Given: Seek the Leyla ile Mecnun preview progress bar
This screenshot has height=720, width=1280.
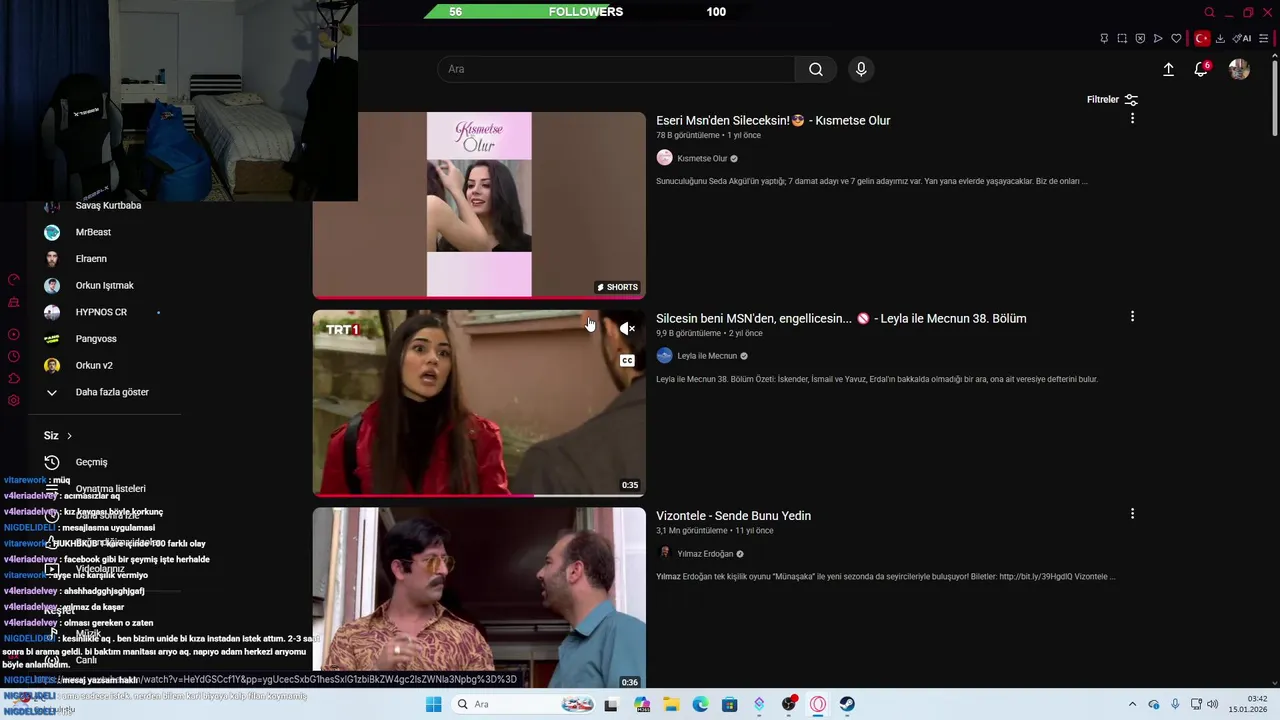Looking at the screenshot, I should (479, 495).
